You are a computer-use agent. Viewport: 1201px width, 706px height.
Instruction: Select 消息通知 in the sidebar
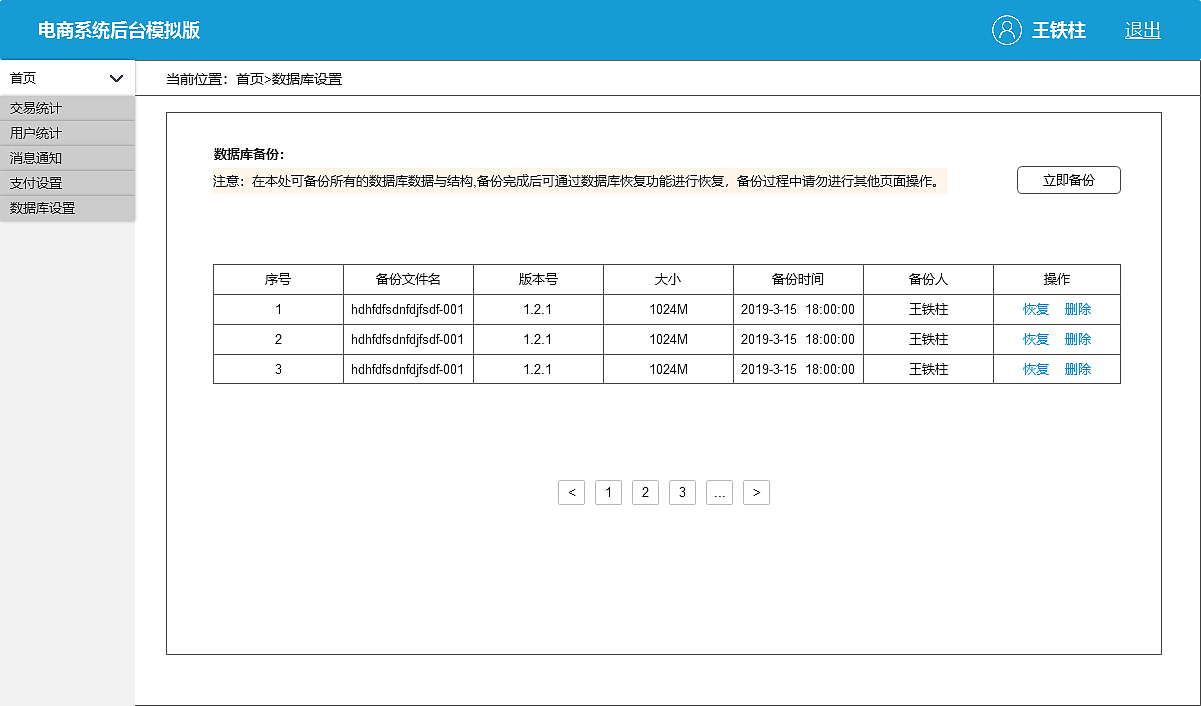coord(35,157)
